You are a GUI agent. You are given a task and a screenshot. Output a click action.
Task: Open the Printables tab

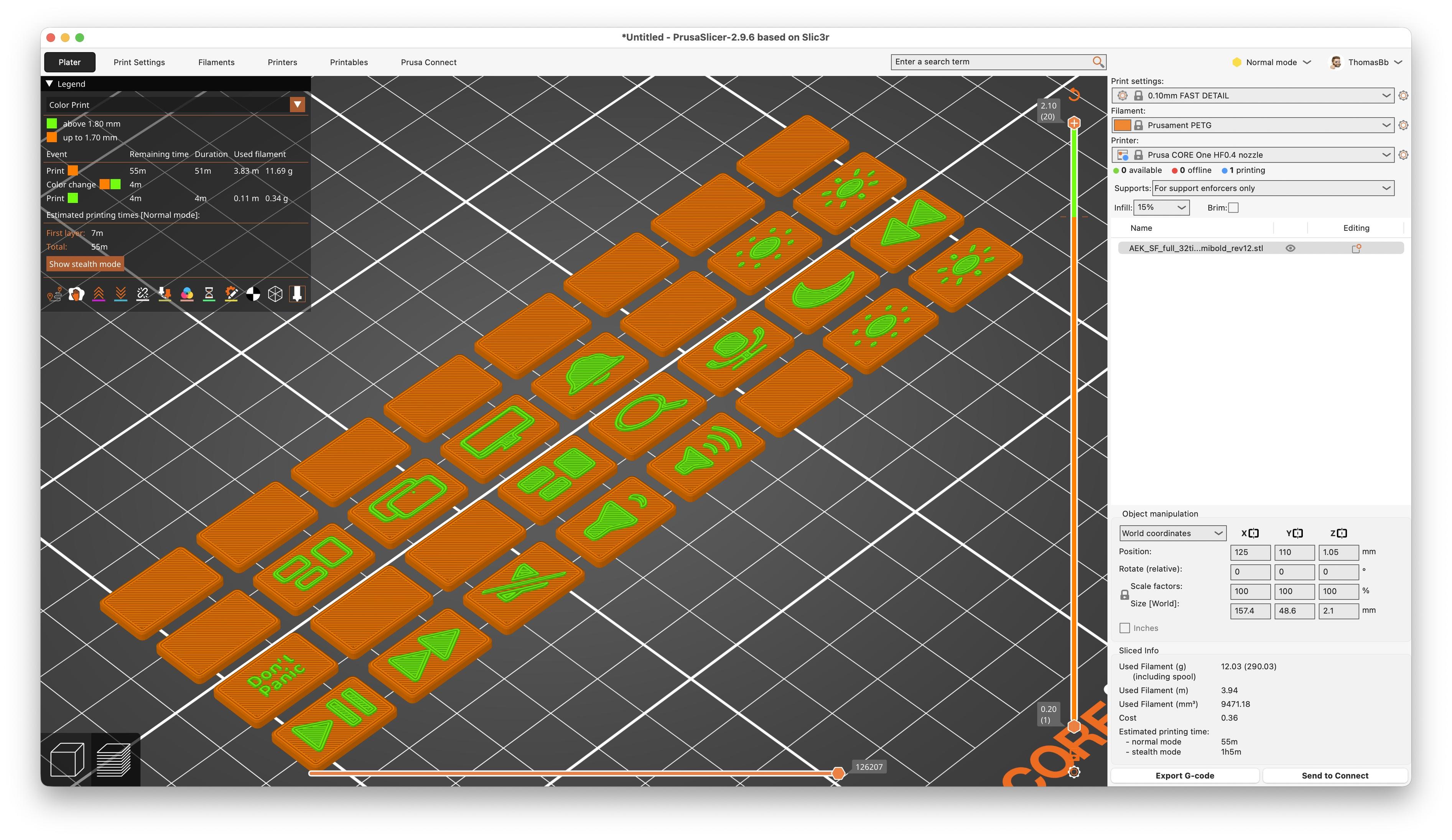click(349, 62)
